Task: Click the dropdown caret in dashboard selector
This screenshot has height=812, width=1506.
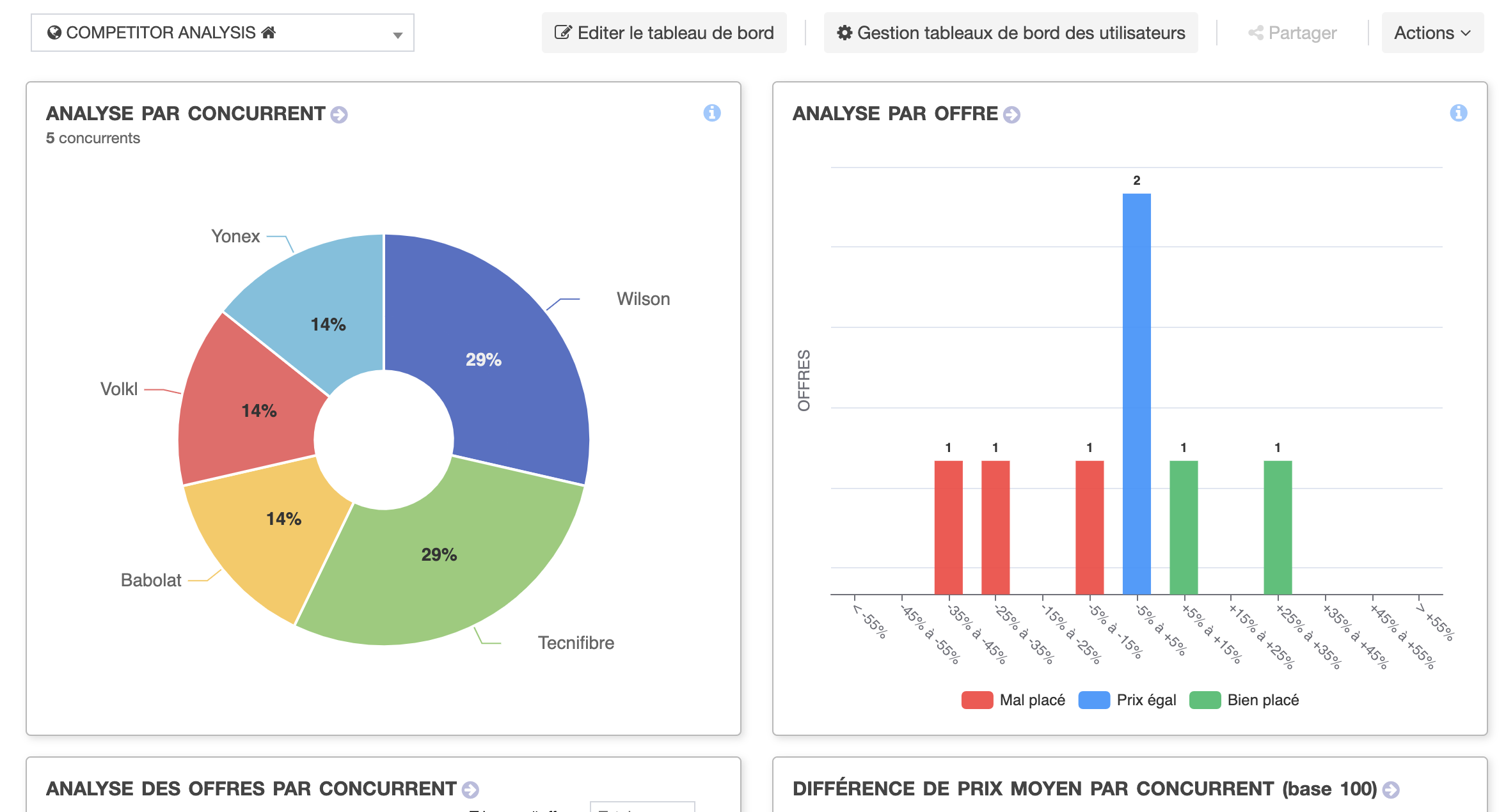Action: coord(398,35)
